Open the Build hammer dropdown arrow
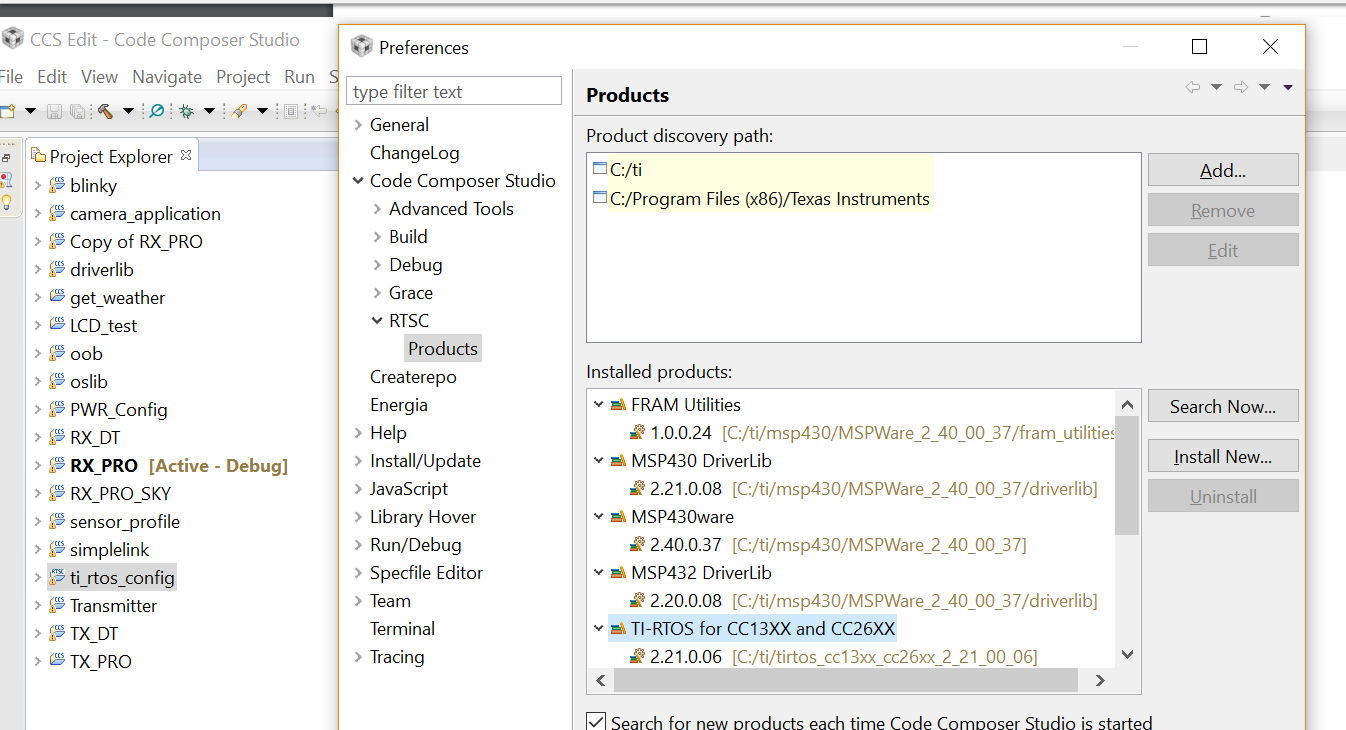This screenshot has height=730, width=1346. tap(128, 111)
